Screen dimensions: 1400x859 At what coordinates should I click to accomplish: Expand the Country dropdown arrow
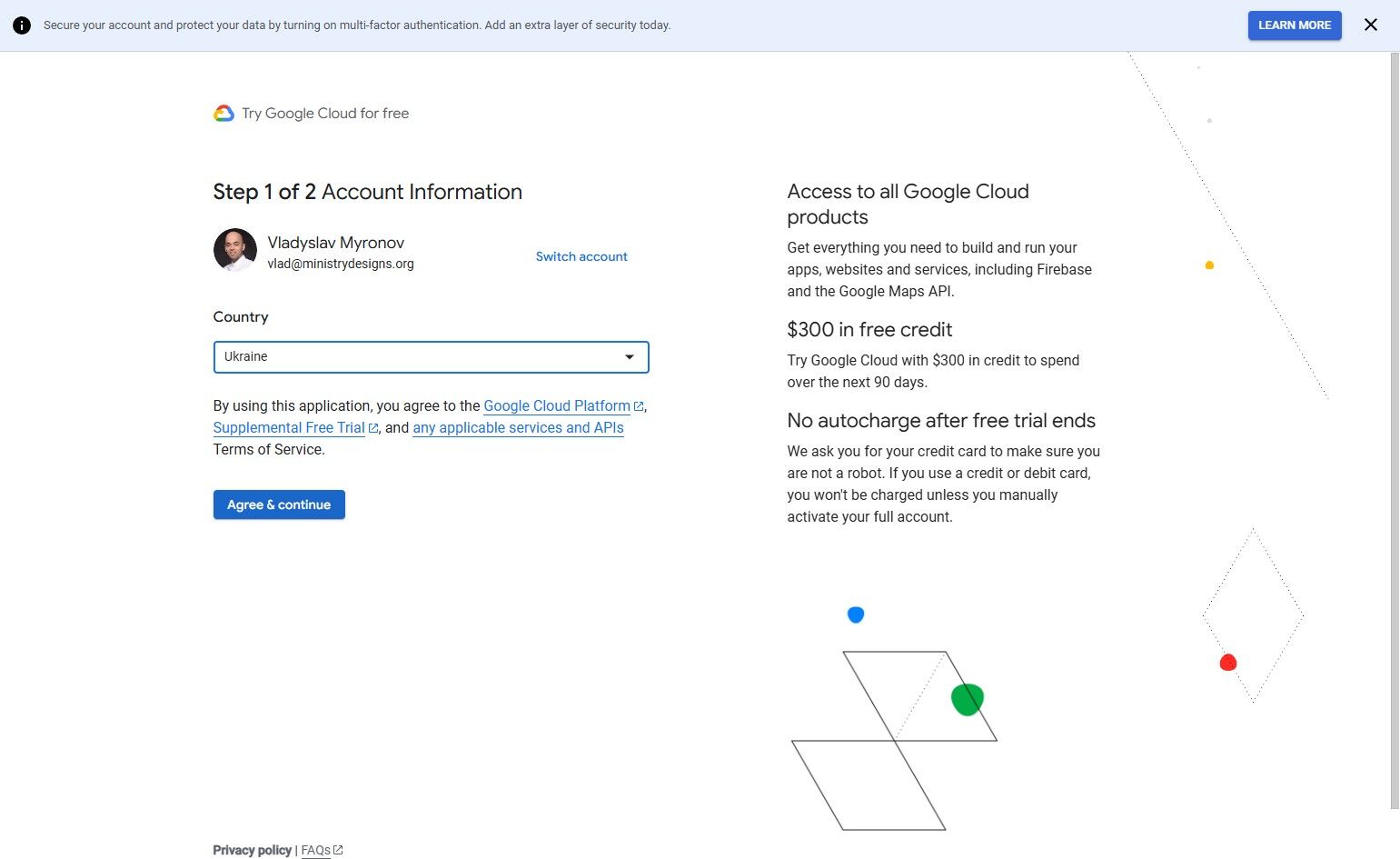pos(630,357)
